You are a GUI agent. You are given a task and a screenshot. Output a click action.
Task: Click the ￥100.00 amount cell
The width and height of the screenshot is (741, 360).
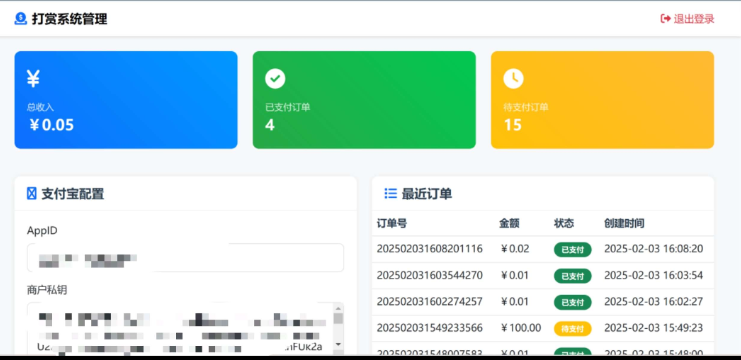pyautogui.click(x=520, y=328)
